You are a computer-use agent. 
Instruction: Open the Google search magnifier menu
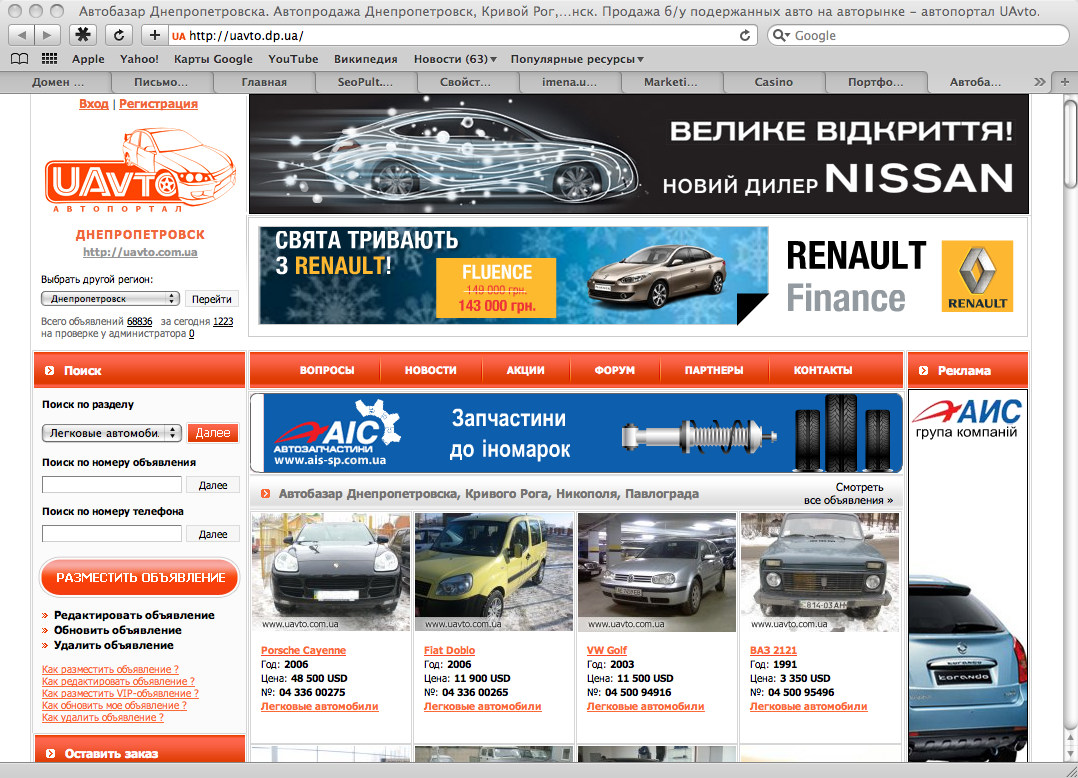coord(781,35)
